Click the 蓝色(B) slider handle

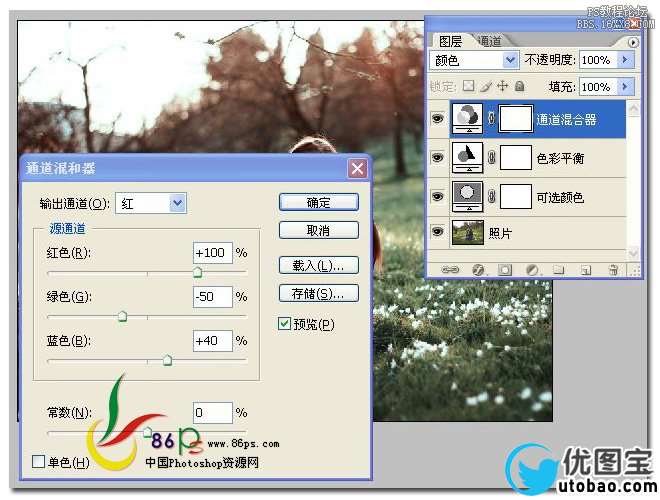167,360
